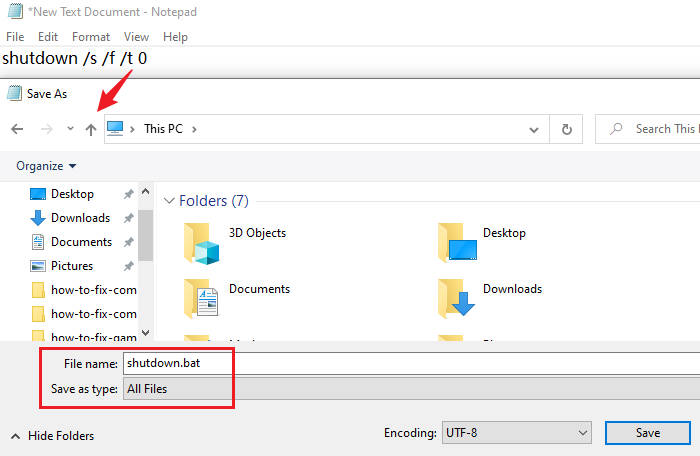
Task: Expand the address bar history dropdown
Action: tap(533, 130)
